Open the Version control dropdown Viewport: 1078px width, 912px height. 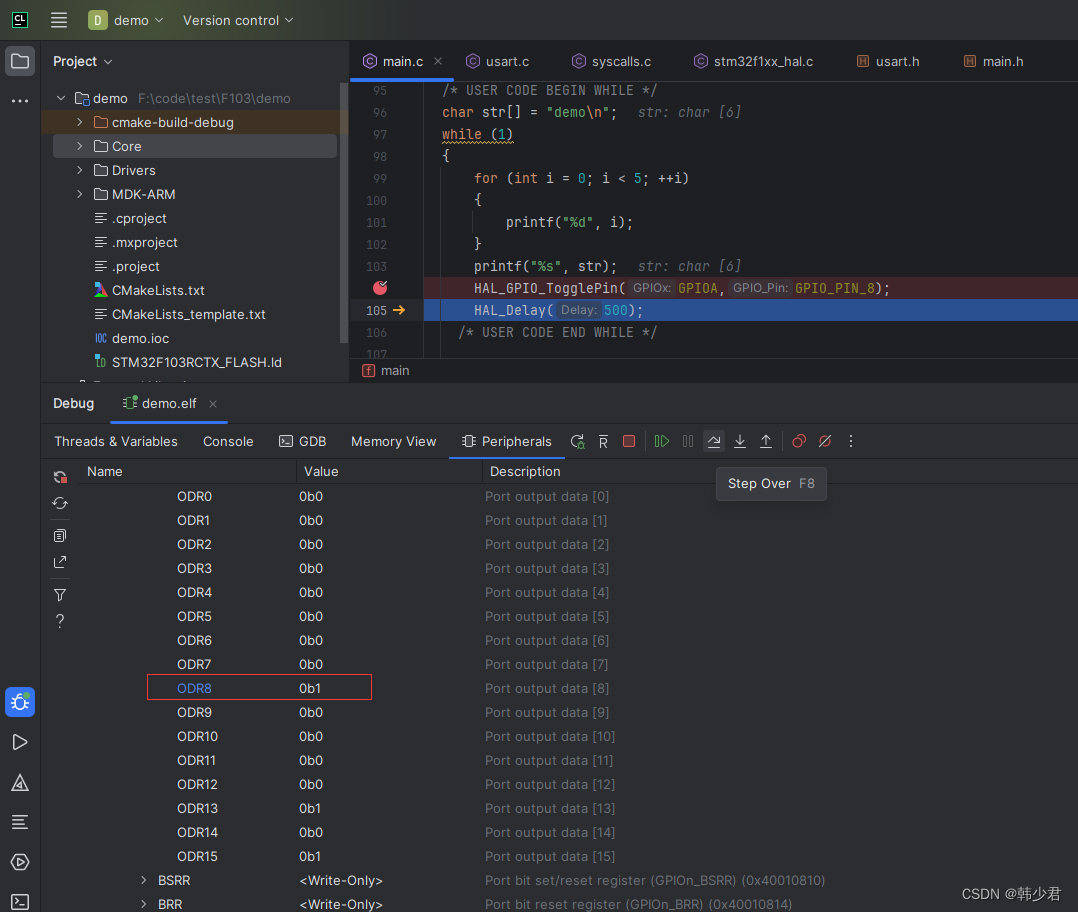tap(237, 20)
